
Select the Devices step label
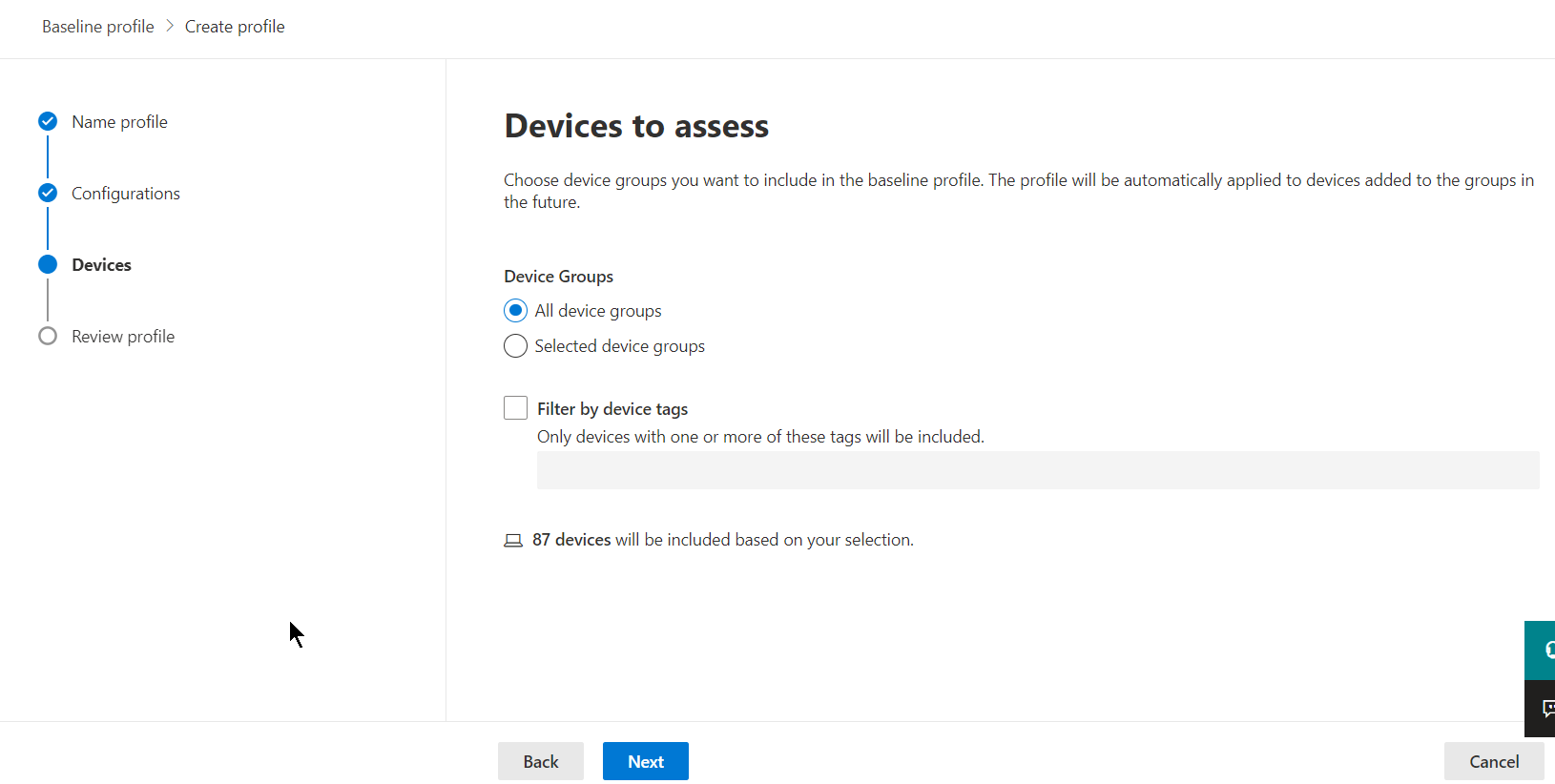(101, 265)
